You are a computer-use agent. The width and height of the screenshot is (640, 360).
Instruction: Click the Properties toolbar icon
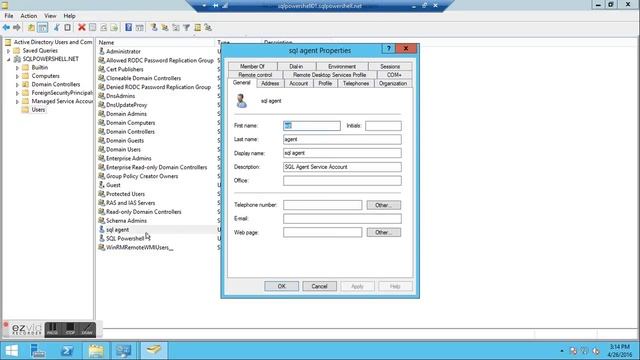point(93,27)
